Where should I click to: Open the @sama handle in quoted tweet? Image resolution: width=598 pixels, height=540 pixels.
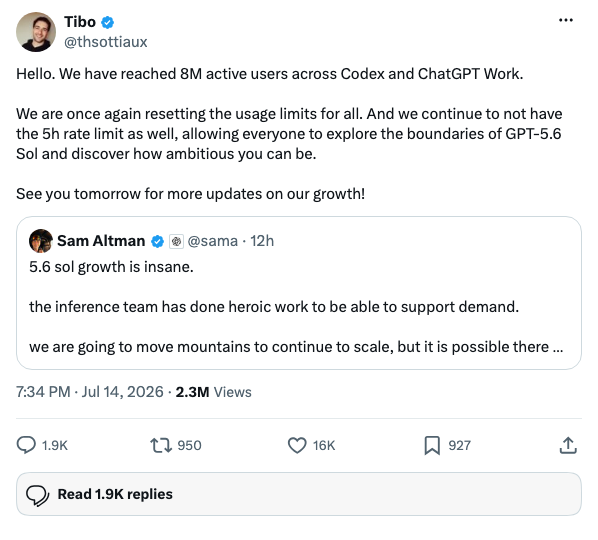point(212,241)
